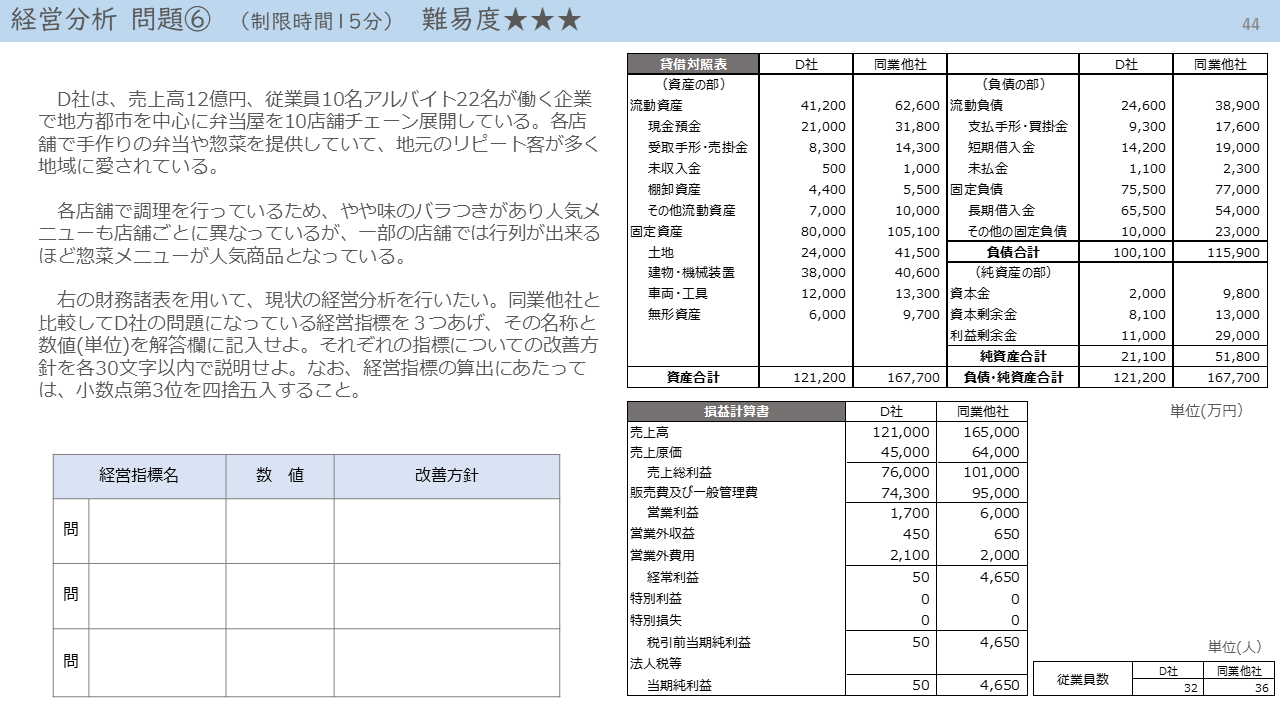Select the 経営指標名 column header
Viewport: 1280px width, 720px height.
(x=138, y=477)
